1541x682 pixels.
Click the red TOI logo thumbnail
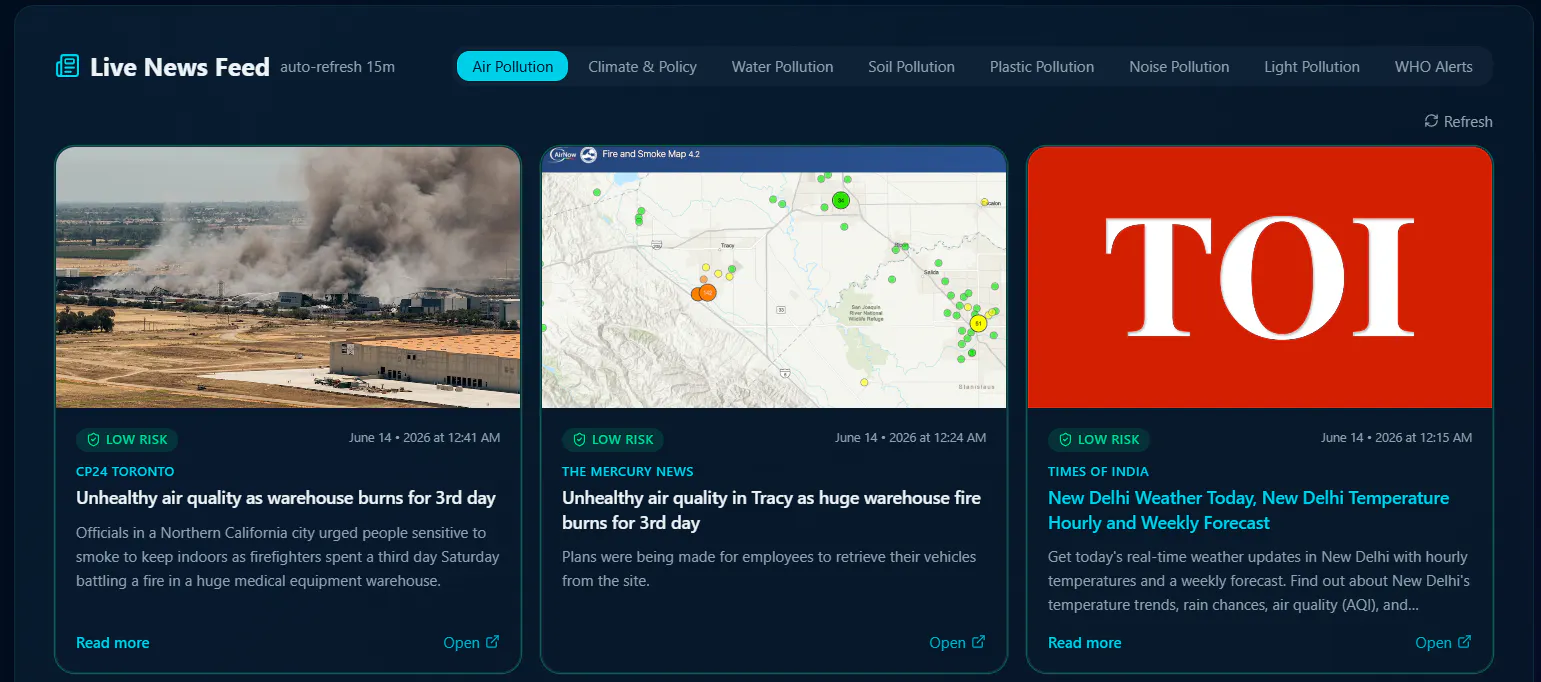pos(1260,277)
